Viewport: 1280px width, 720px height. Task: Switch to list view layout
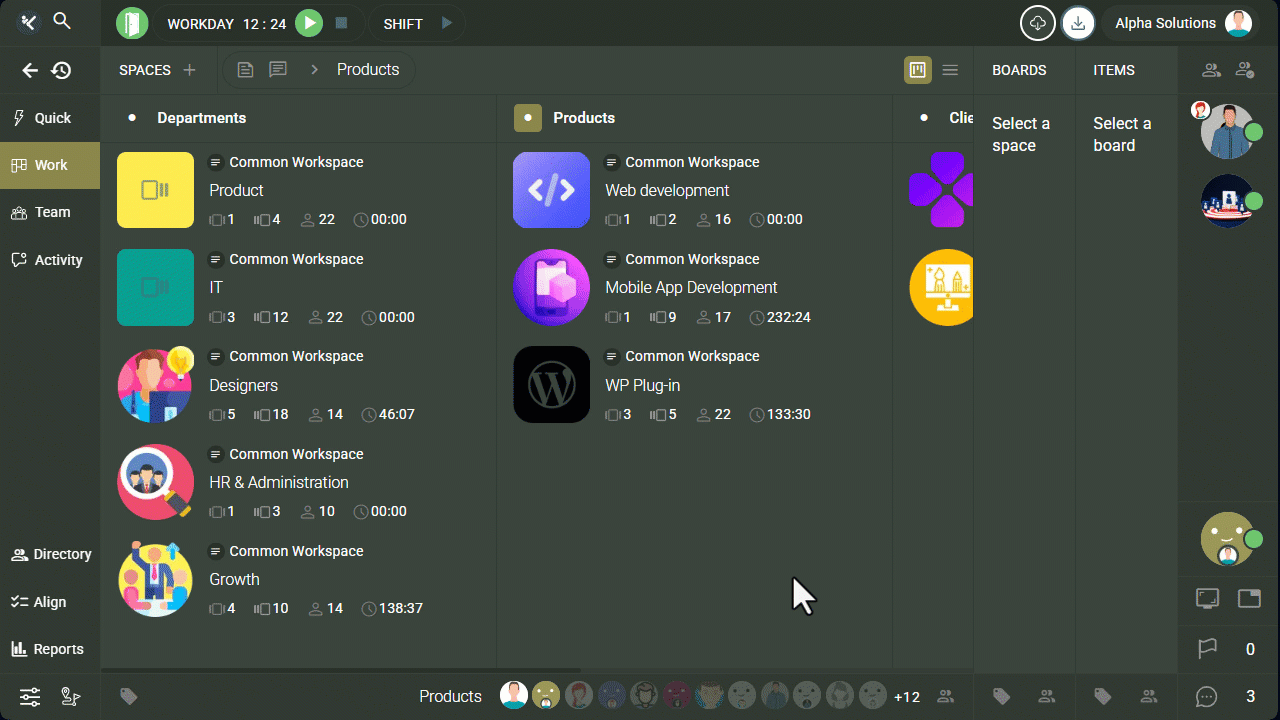click(x=950, y=70)
